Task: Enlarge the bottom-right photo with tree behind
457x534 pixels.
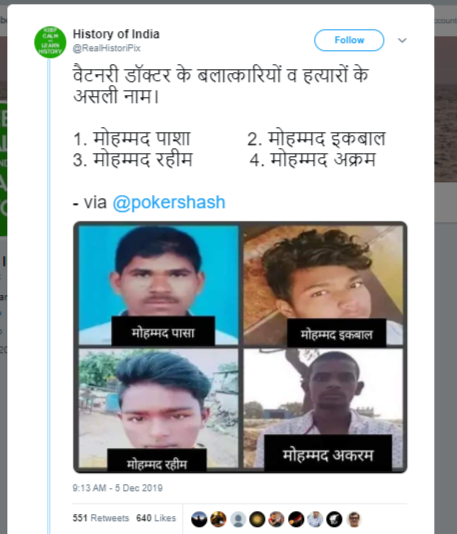Action: coord(323,408)
